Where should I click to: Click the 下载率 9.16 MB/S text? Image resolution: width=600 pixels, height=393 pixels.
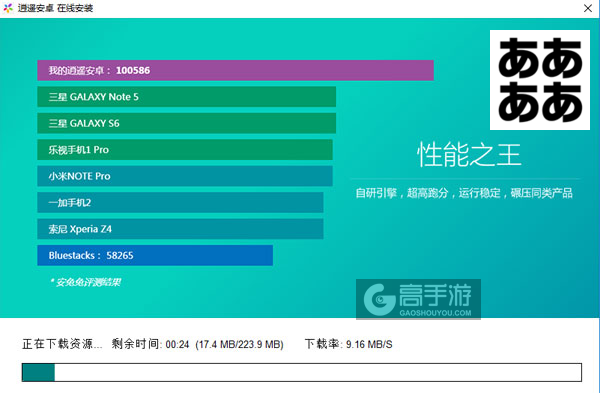[349, 344]
